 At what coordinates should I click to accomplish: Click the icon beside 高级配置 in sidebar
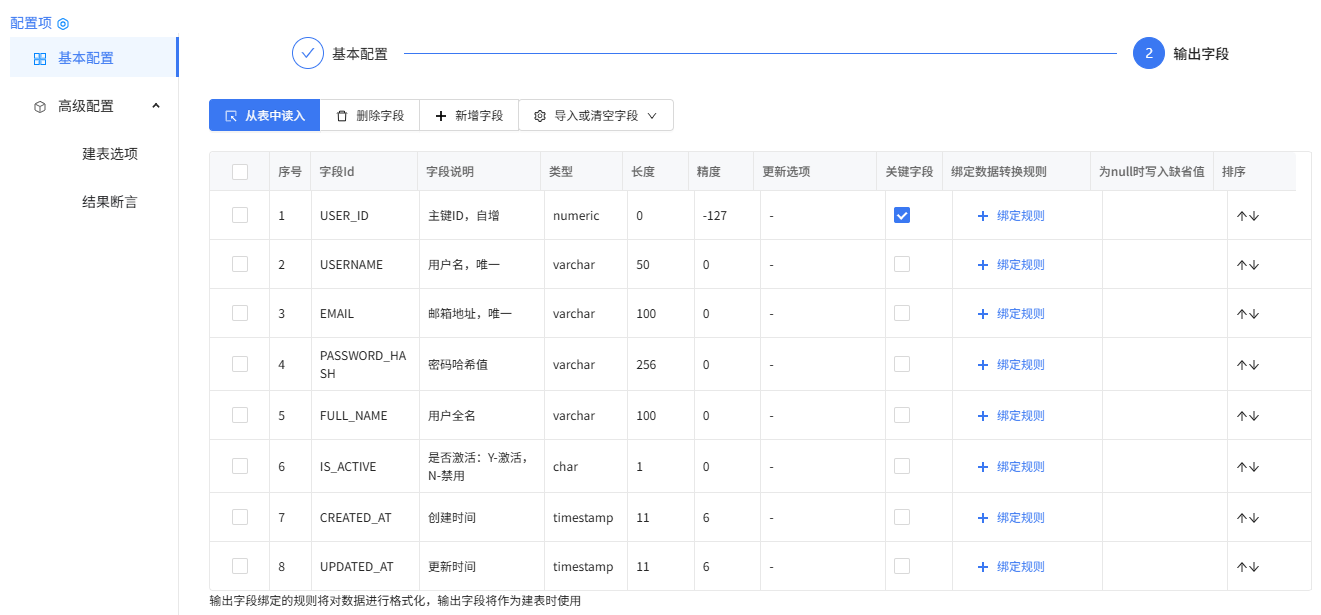point(39,105)
